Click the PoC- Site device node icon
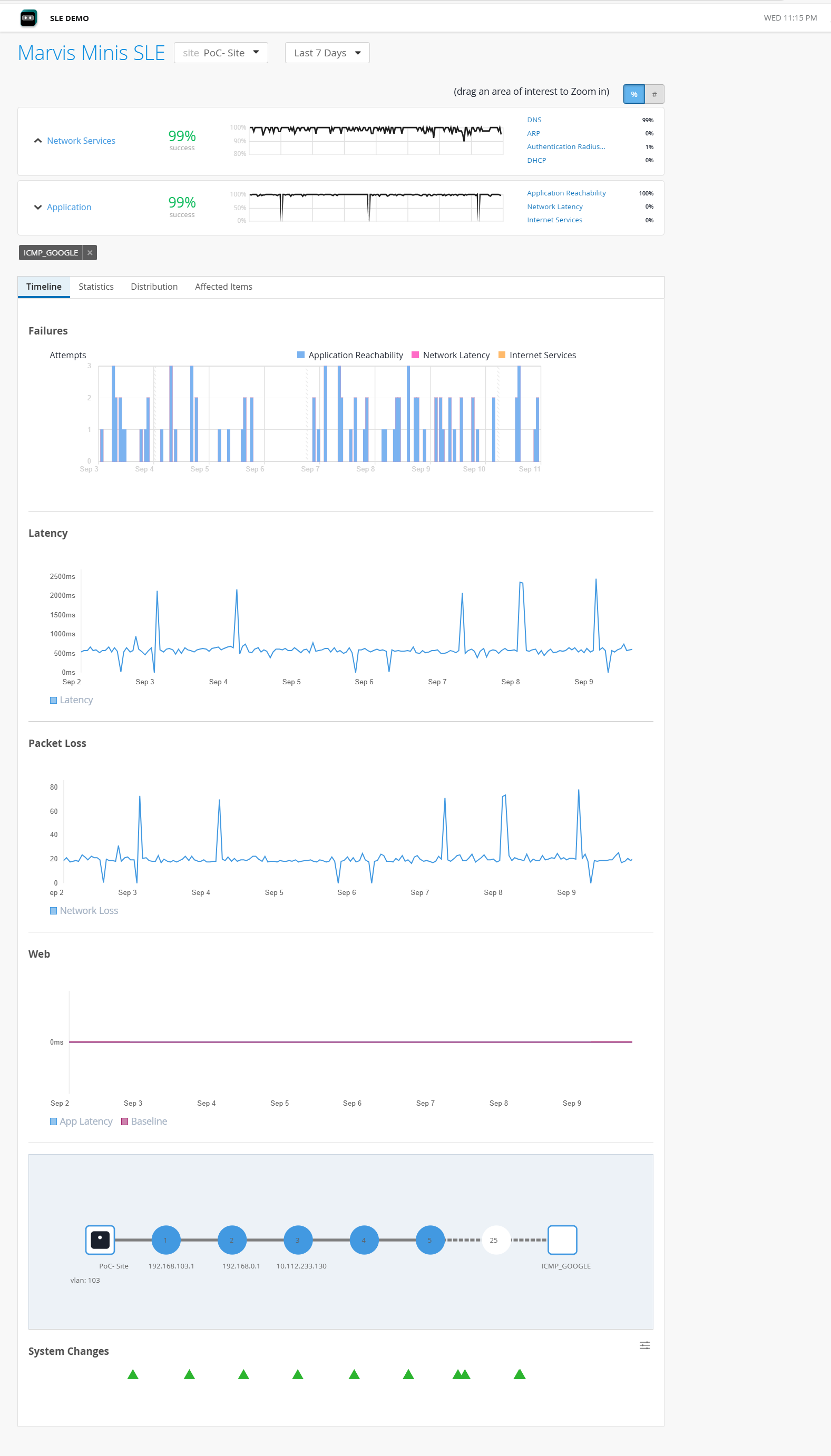Screen dimensions: 831x1456 pyautogui.click(x=100, y=1240)
